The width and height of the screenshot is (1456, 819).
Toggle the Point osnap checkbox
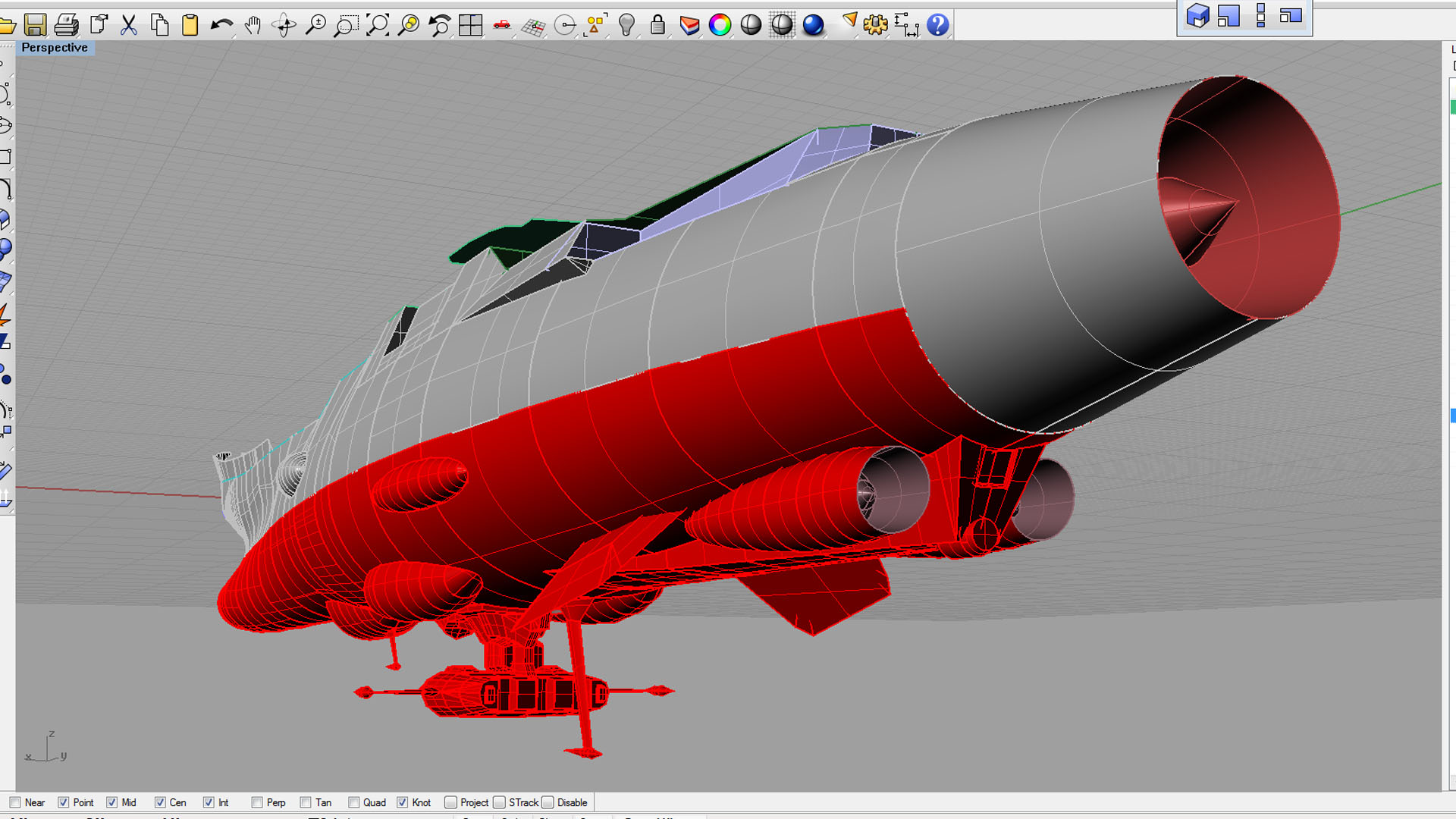coord(64,802)
